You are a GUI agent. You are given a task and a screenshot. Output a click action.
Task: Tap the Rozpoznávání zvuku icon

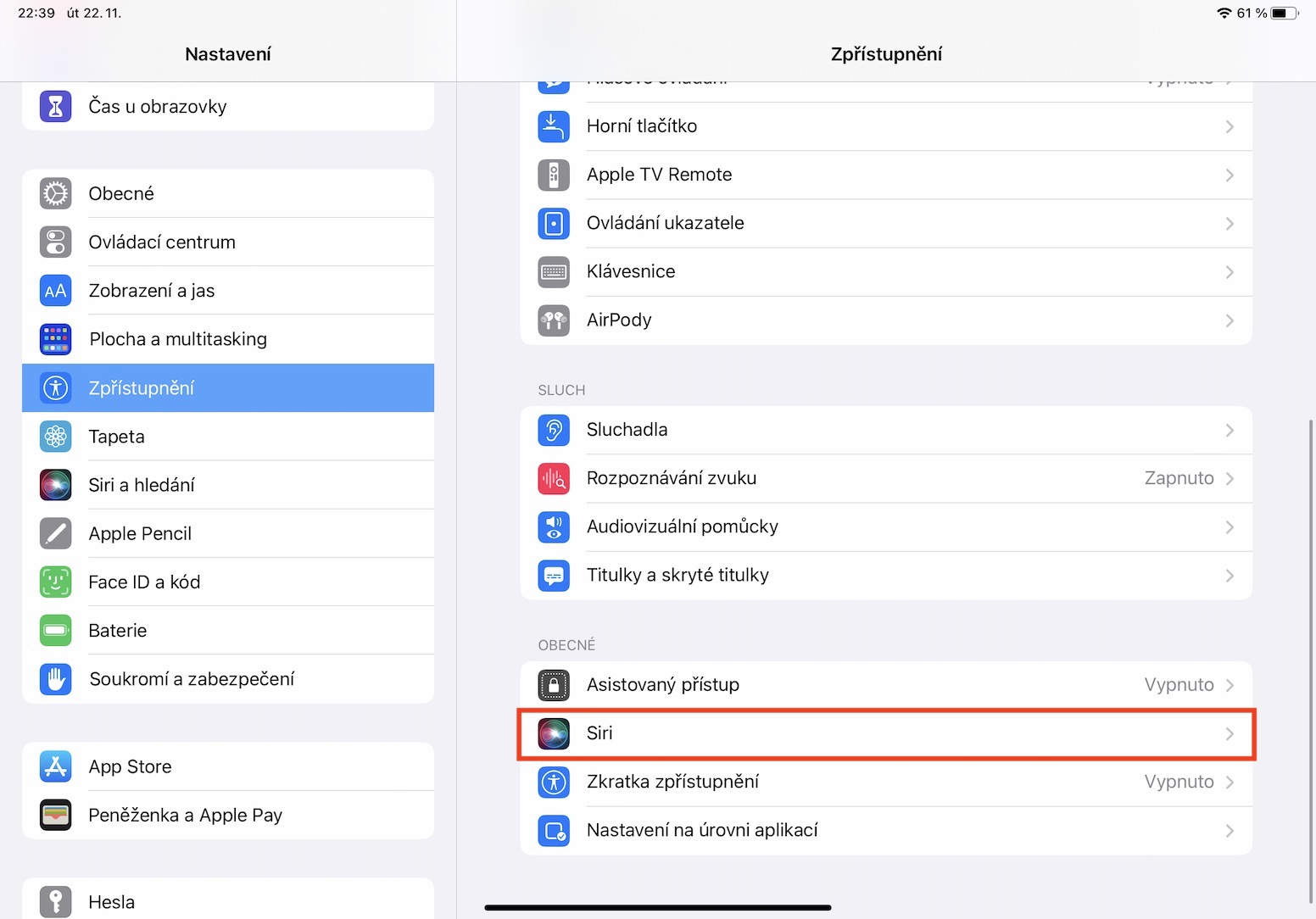(554, 478)
